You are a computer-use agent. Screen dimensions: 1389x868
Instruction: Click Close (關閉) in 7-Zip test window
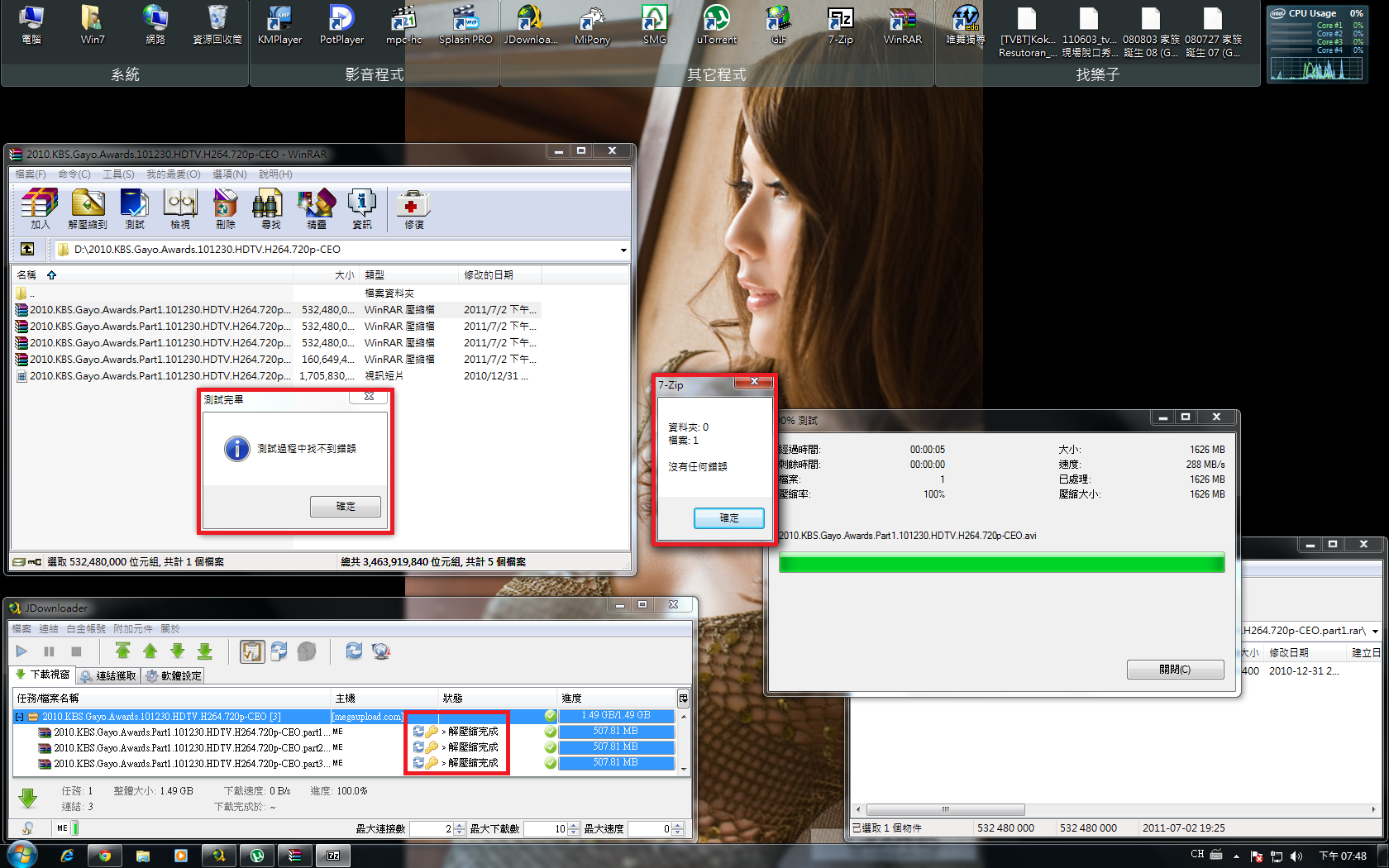(x=1175, y=670)
